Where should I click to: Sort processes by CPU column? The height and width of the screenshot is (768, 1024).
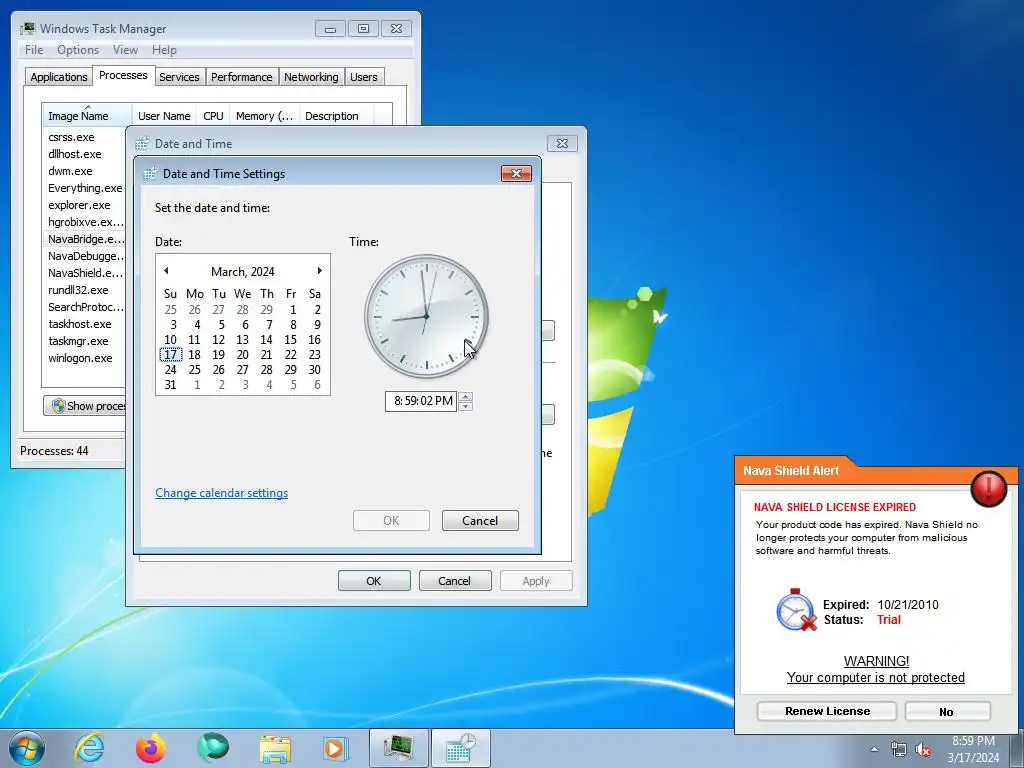tap(214, 116)
